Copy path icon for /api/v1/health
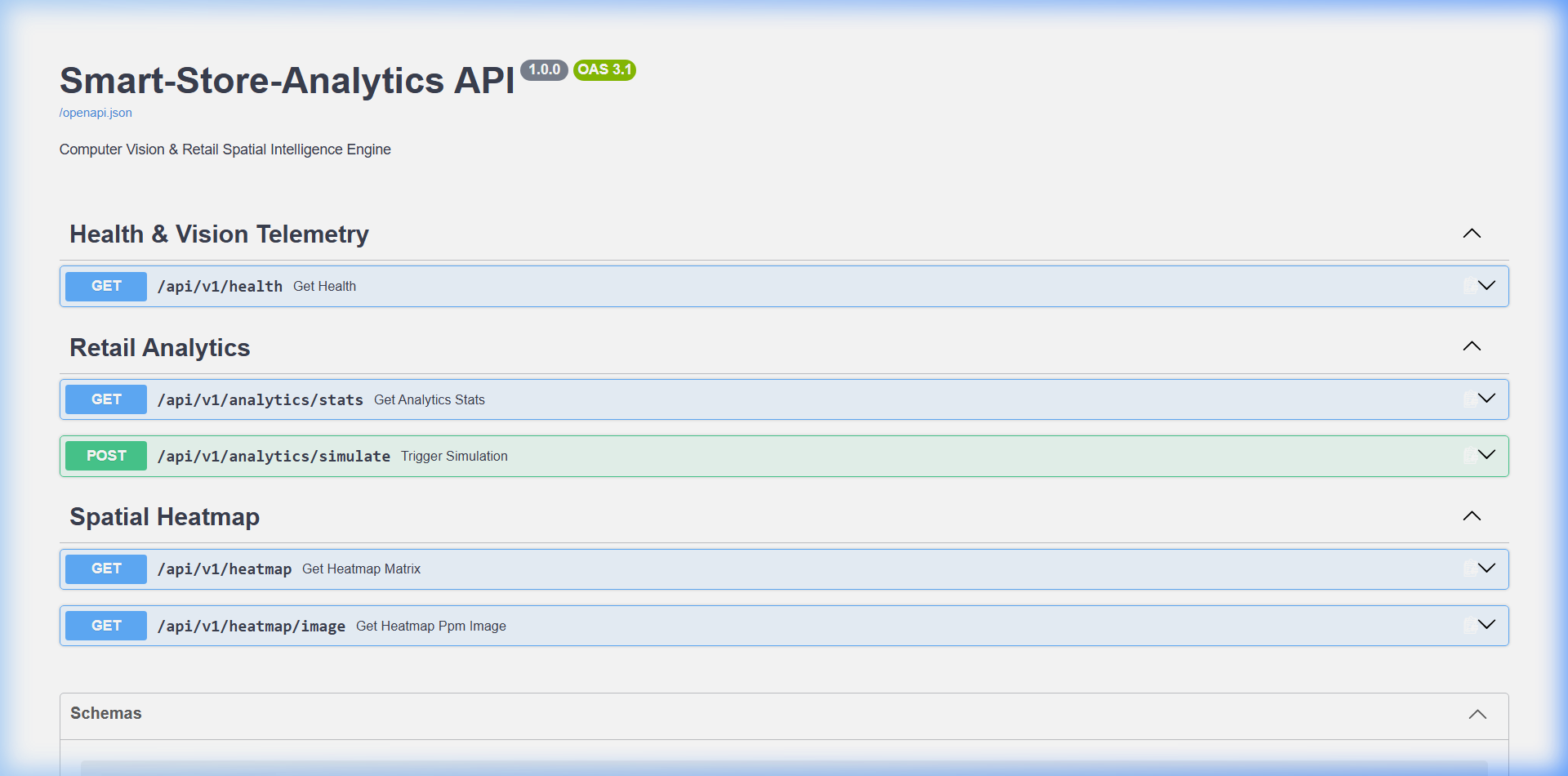 coord(1469,286)
